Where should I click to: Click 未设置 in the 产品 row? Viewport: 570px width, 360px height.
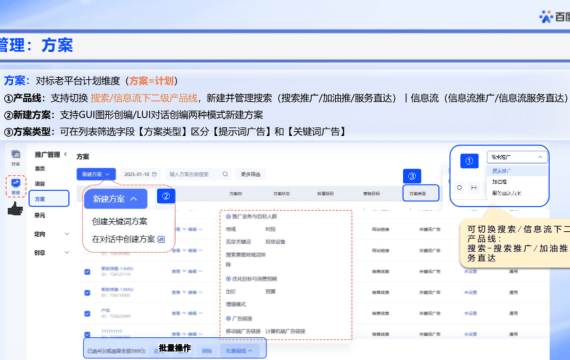point(470,313)
